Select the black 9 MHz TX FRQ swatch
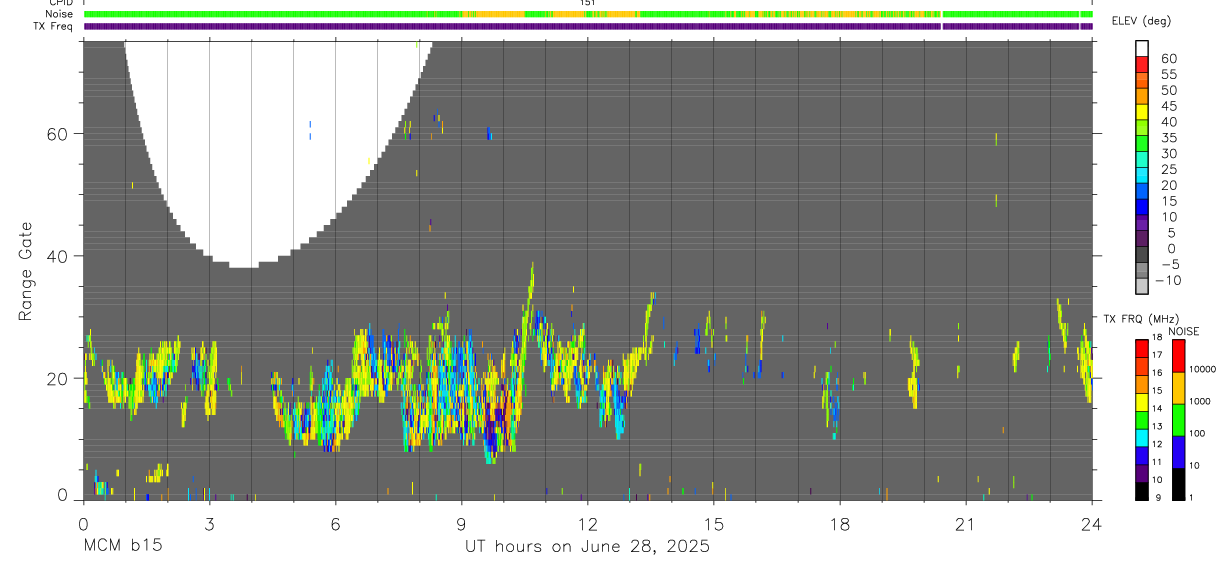 [1141, 491]
